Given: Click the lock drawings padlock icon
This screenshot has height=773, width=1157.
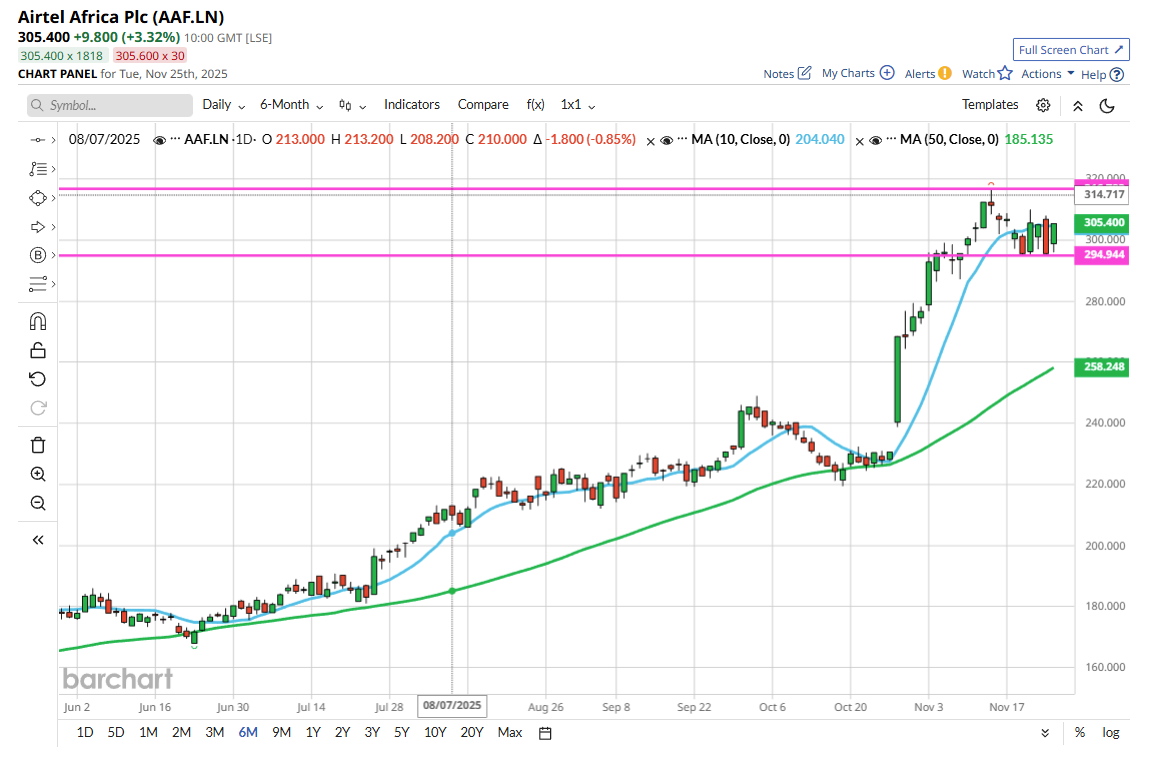Looking at the screenshot, I should coord(38,350).
